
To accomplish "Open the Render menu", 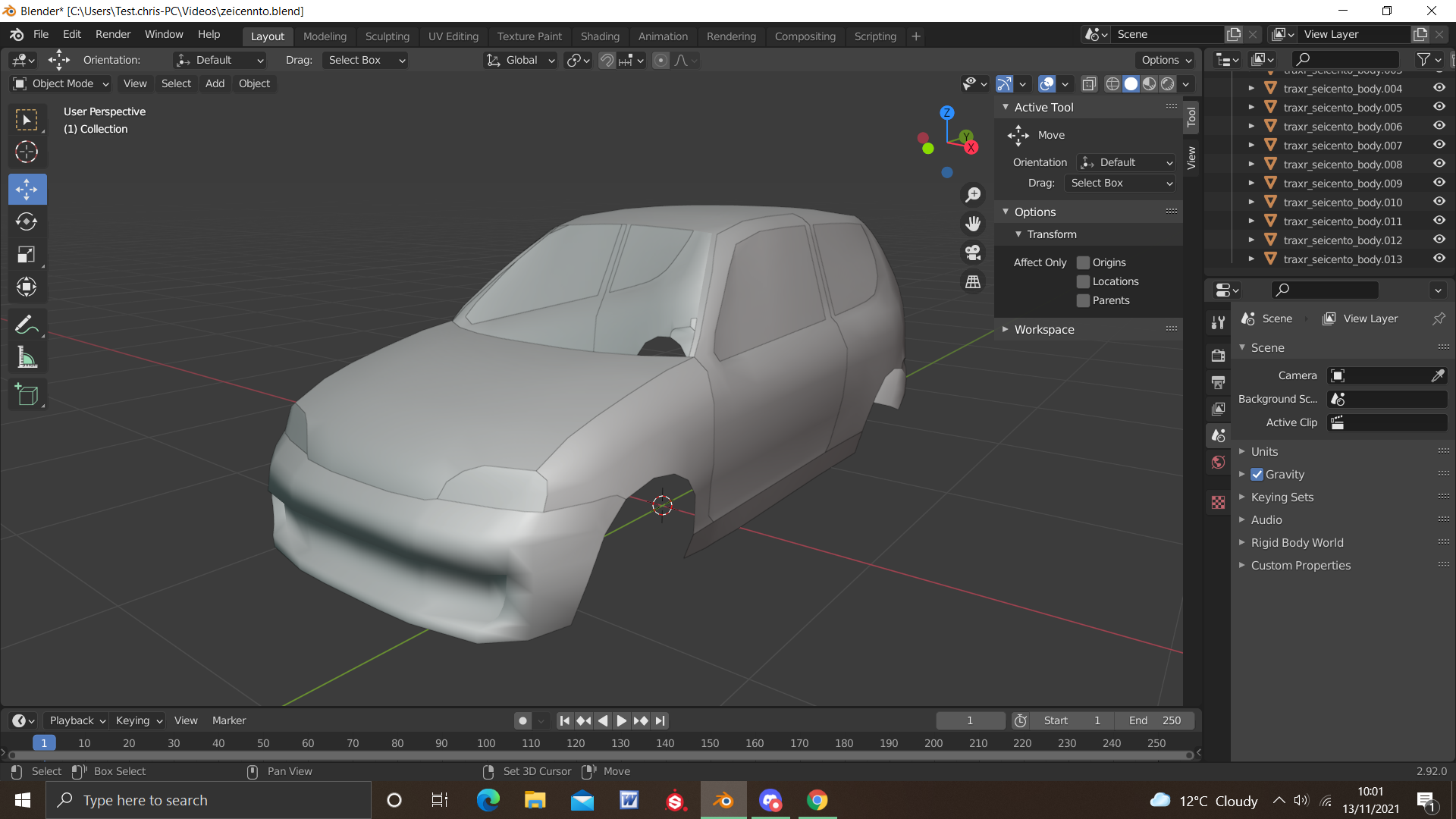I will 113,35.
